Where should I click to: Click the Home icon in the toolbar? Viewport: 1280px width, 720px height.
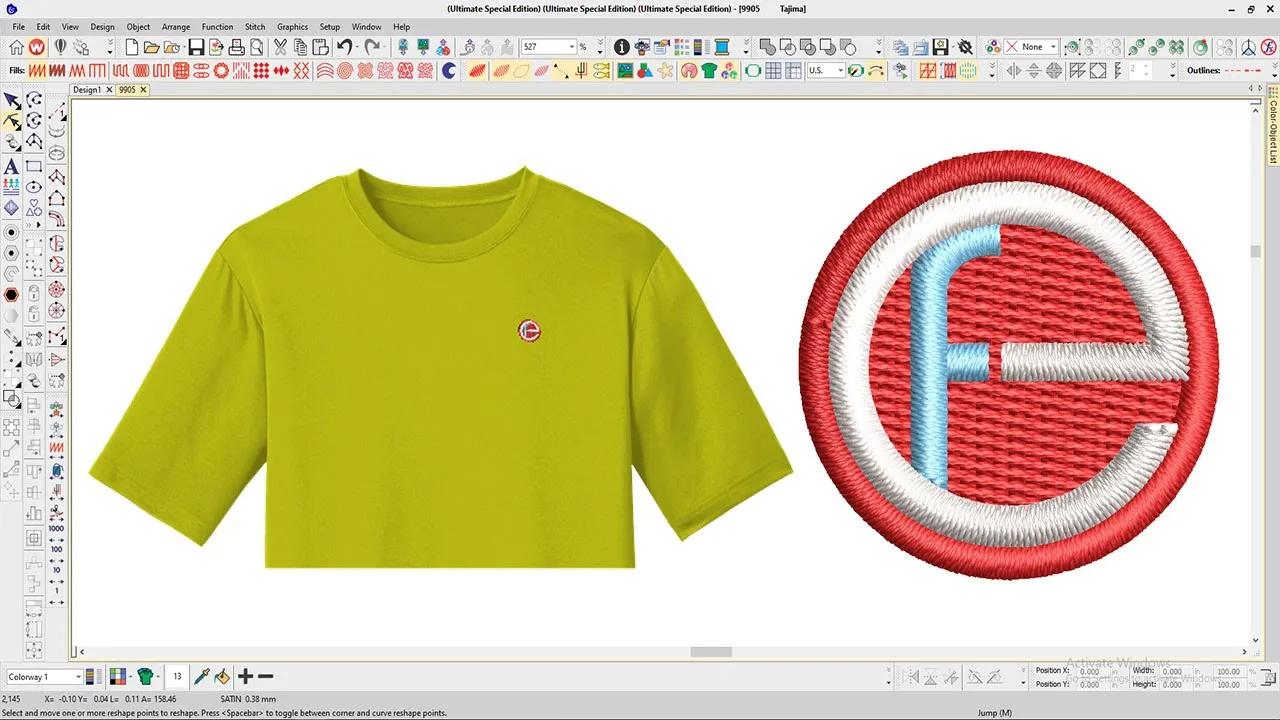click(16, 47)
